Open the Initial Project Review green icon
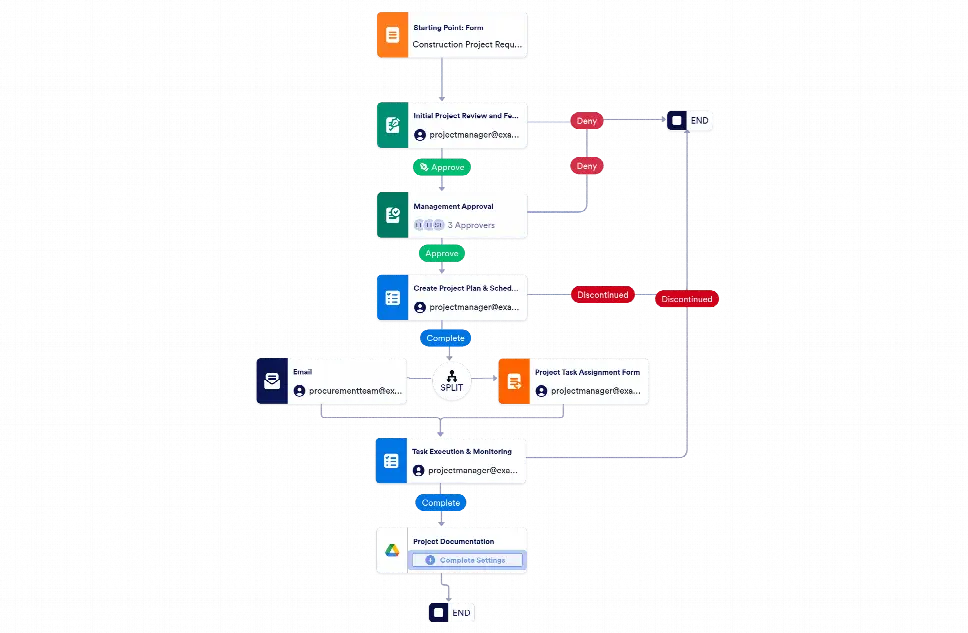The height and width of the screenshot is (633, 968). pos(393,125)
